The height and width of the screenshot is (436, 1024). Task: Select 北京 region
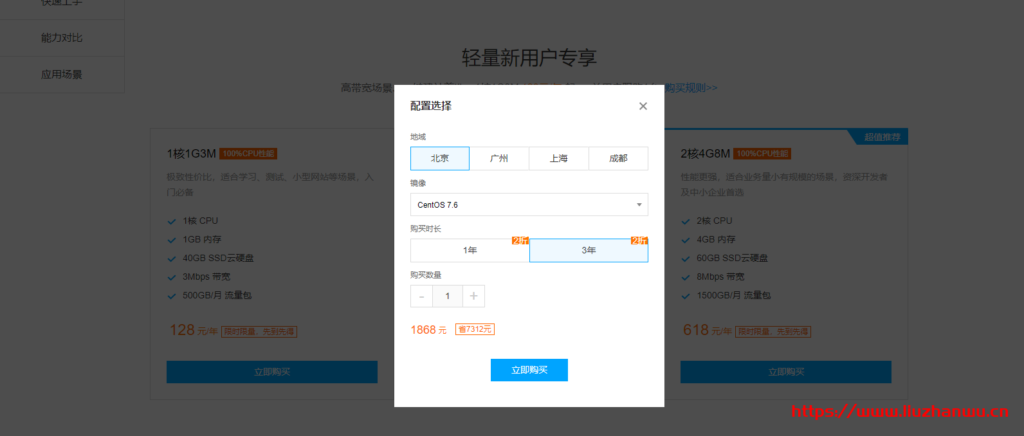(x=440, y=158)
